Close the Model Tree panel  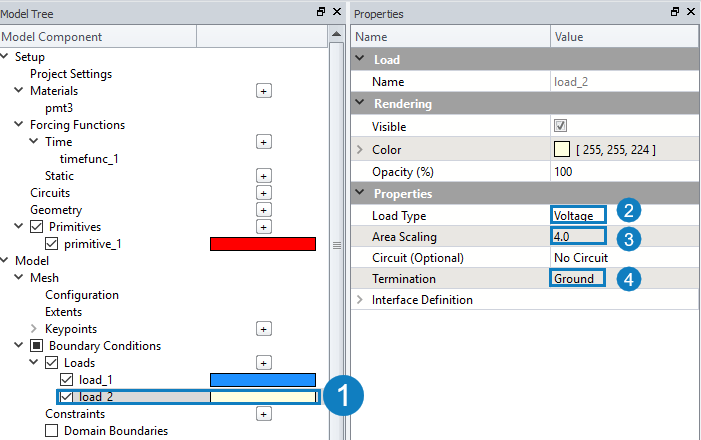point(337,12)
